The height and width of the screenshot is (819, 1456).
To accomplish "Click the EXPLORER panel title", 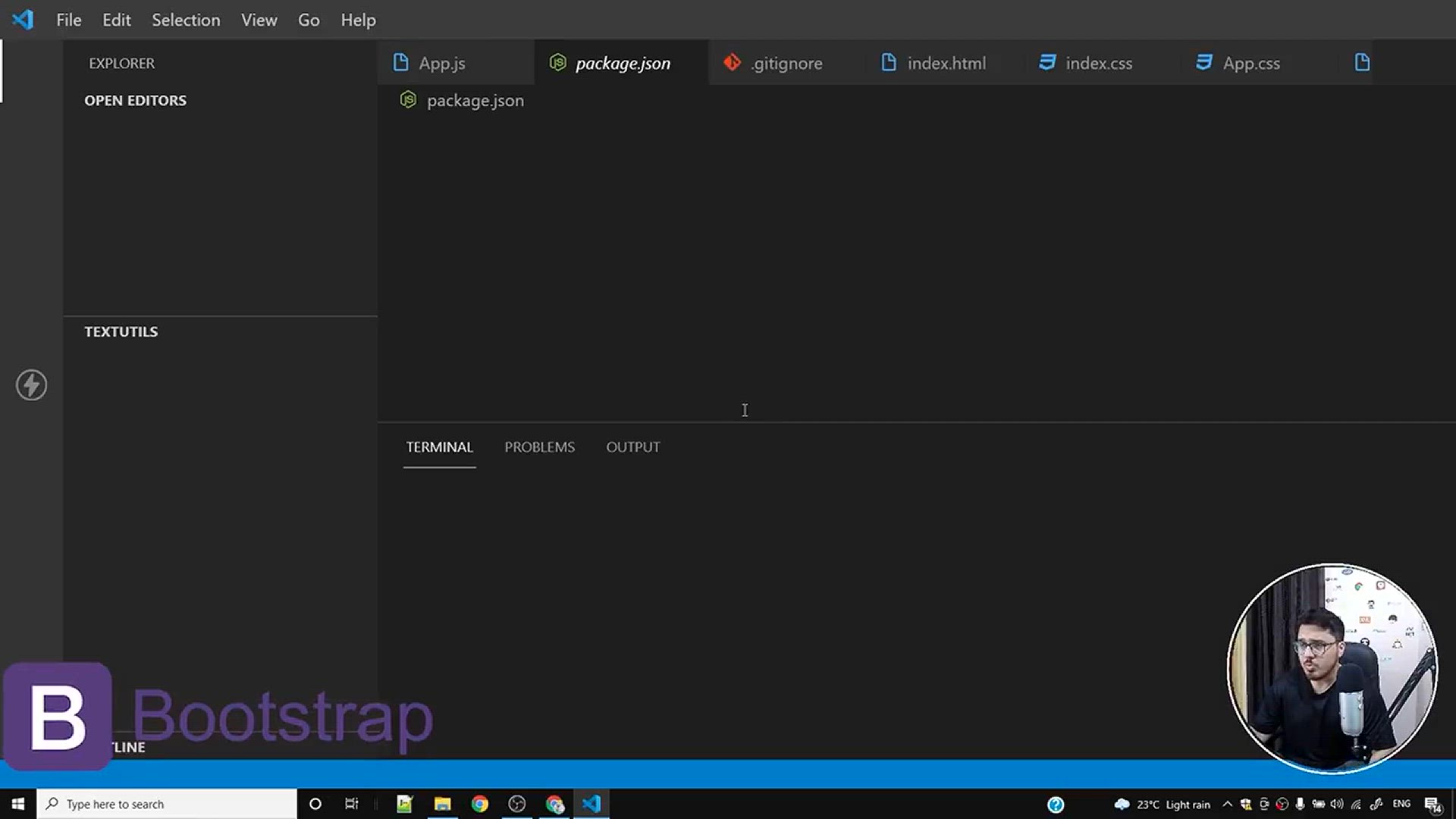I will click(x=121, y=63).
